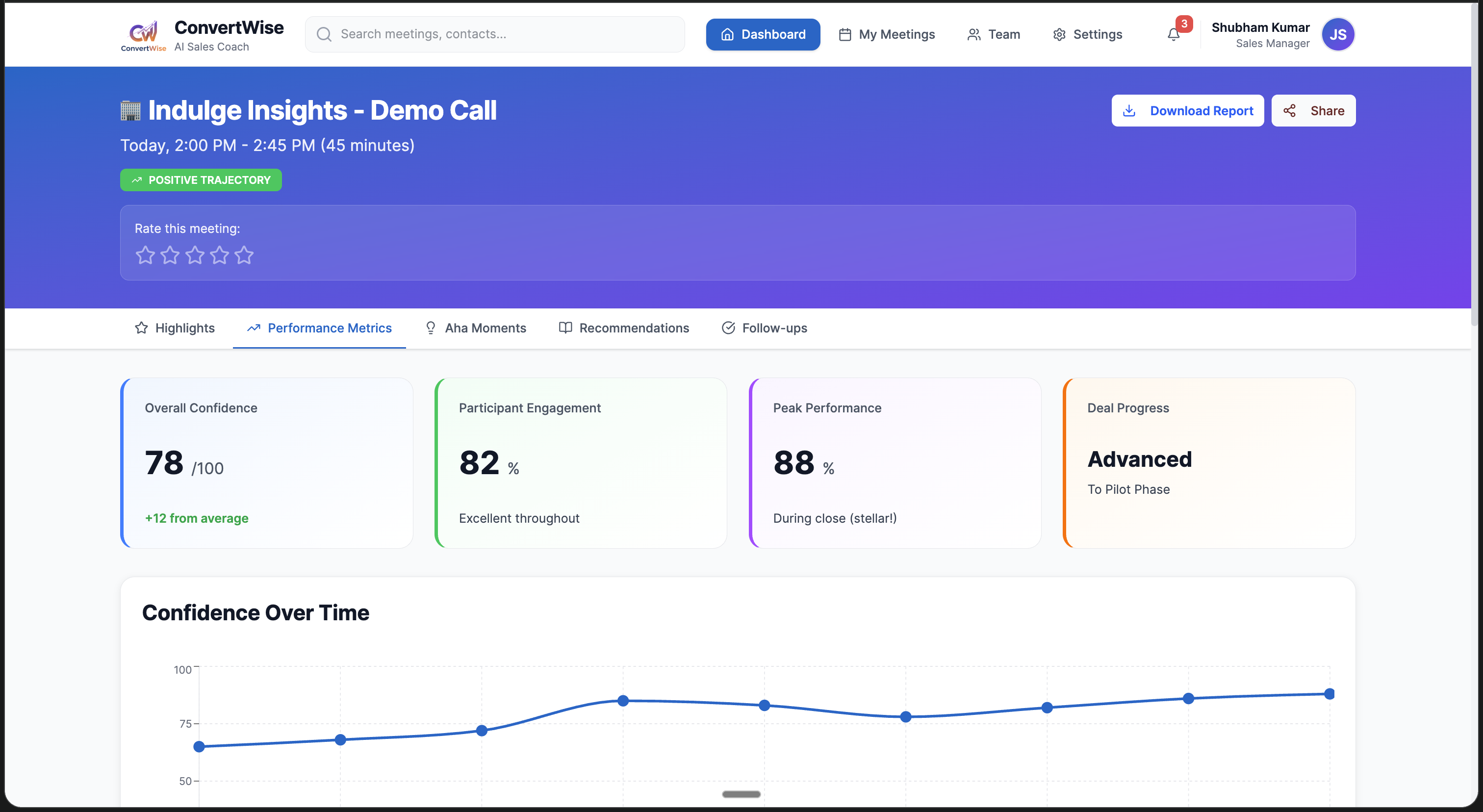The height and width of the screenshot is (812, 1483).
Task: Rate the meeting one star
Action: [x=145, y=255]
